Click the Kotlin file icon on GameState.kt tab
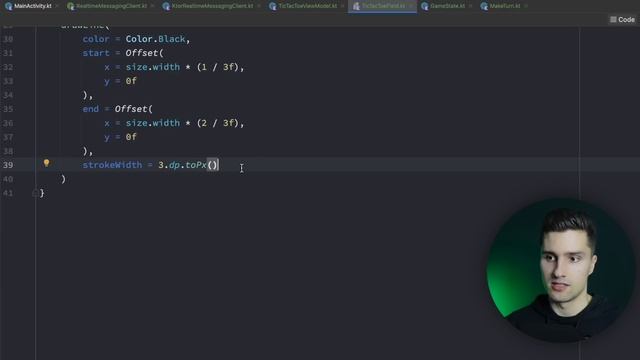 [425, 6]
